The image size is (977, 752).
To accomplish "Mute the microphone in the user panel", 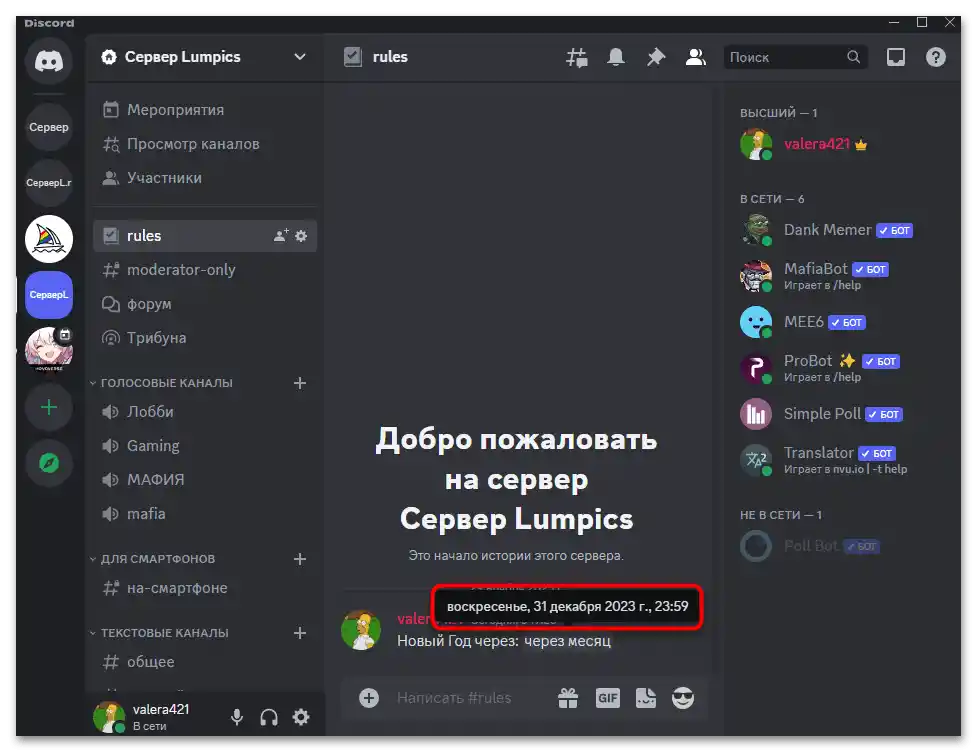I will 236,717.
